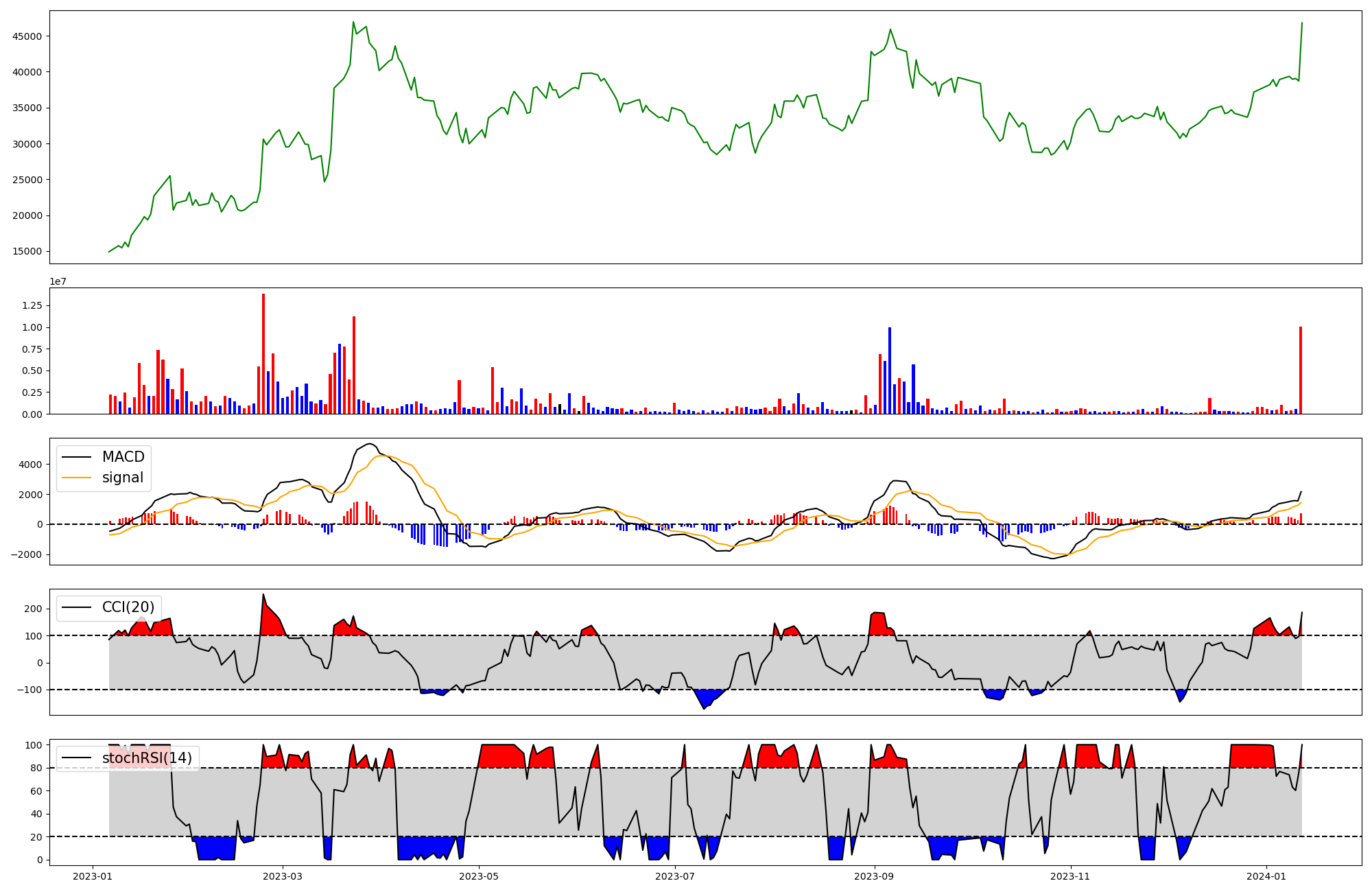The width and height of the screenshot is (1372, 892).
Task: Click the tallest red volume bar
Action: tap(263, 353)
